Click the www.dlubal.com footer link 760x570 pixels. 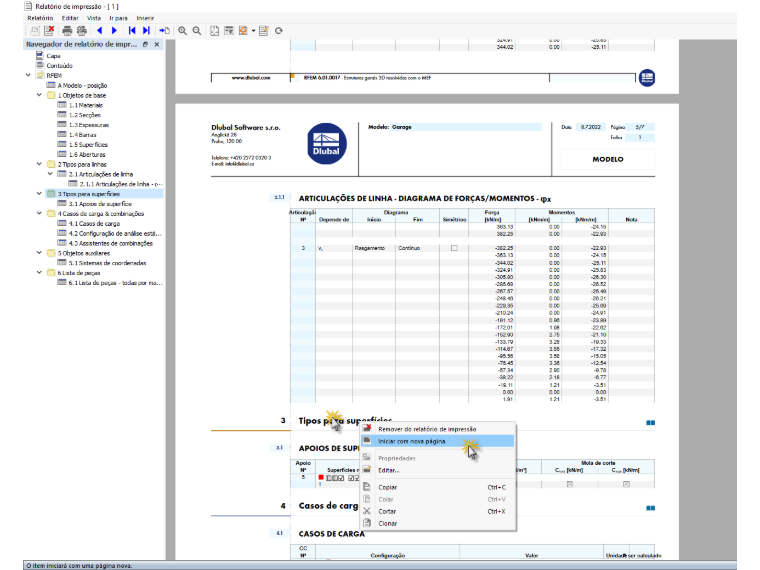pos(251,78)
